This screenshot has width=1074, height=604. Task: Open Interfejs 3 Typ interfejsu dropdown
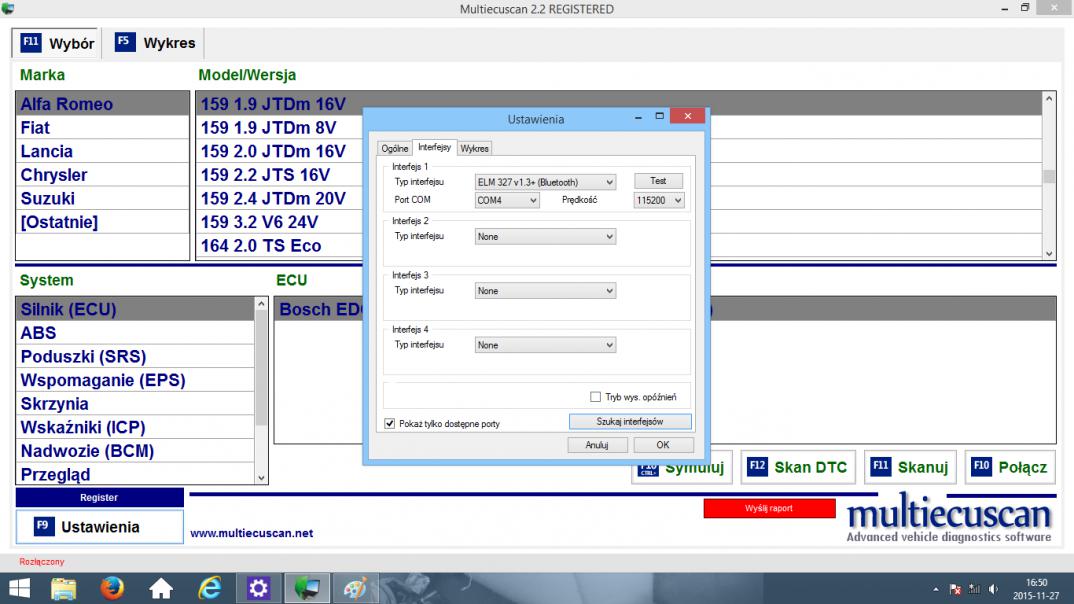tap(545, 290)
